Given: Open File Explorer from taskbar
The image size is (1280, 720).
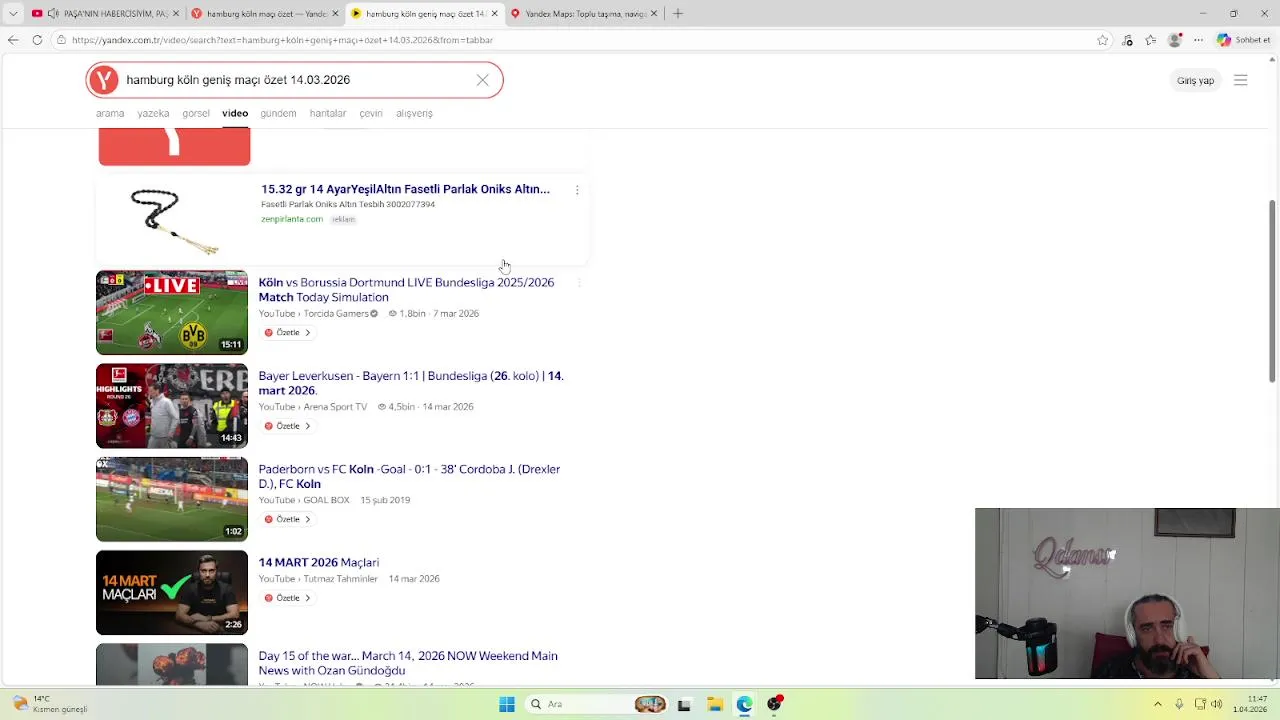Looking at the screenshot, I should pyautogui.click(x=715, y=704).
